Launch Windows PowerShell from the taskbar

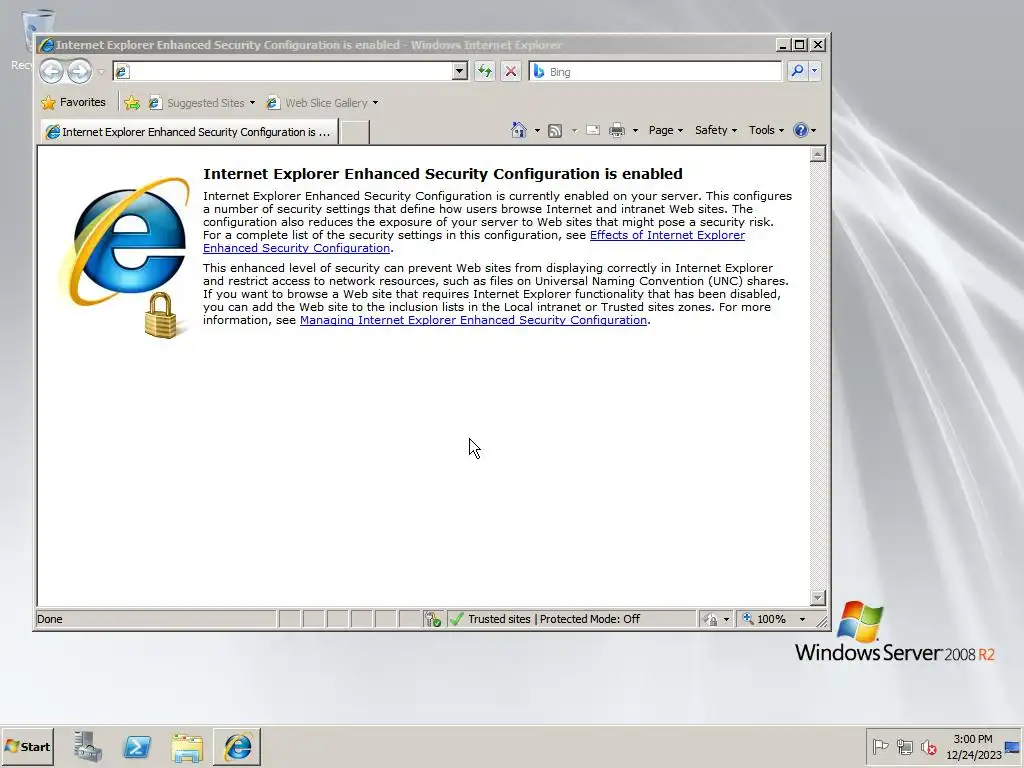tap(137, 746)
